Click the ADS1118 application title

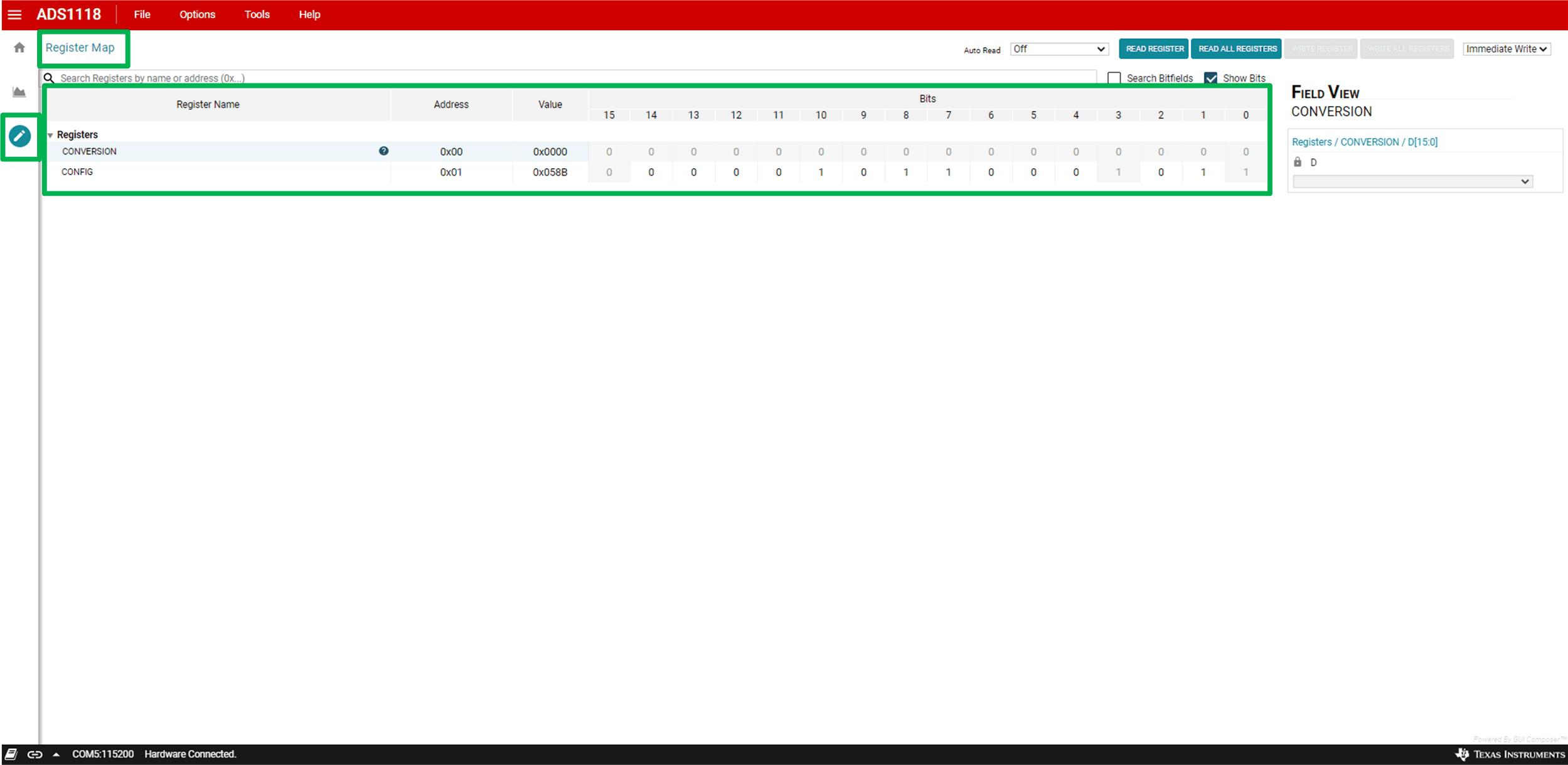point(68,14)
